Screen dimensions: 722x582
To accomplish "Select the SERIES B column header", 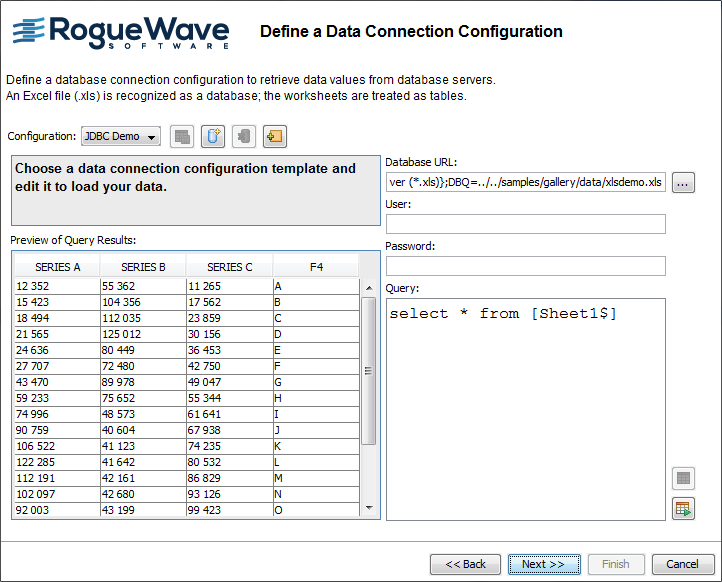I will pyautogui.click(x=143, y=267).
